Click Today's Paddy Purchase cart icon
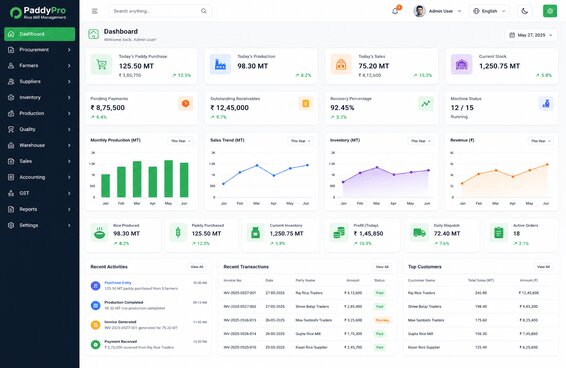 (x=101, y=65)
